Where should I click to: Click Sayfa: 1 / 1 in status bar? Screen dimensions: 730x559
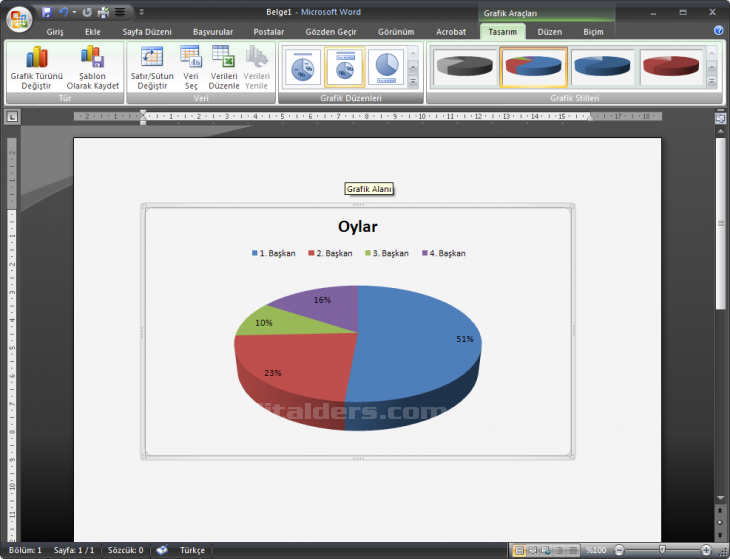pyautogui.click(x=74, y=550)
